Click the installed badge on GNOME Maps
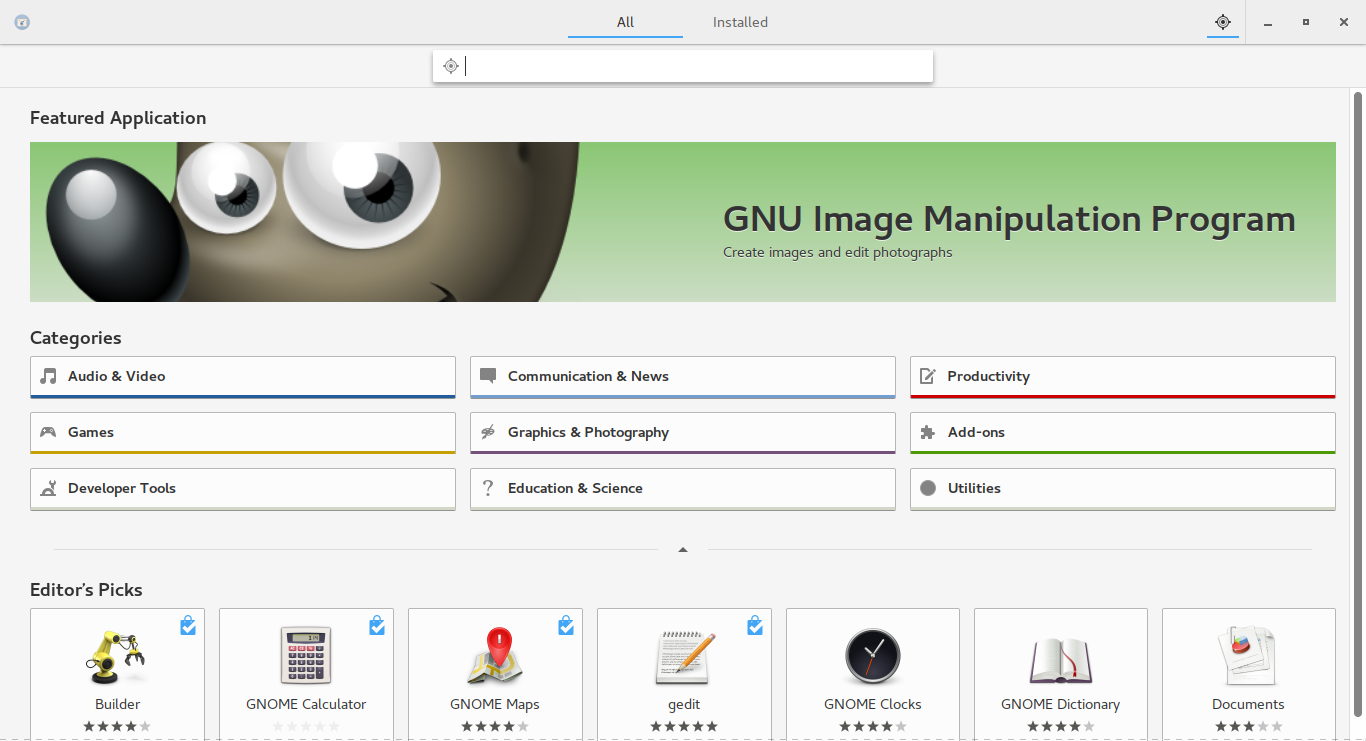Screen dimensions: 1366x741 pyautogui.click(x=566, y=625)
